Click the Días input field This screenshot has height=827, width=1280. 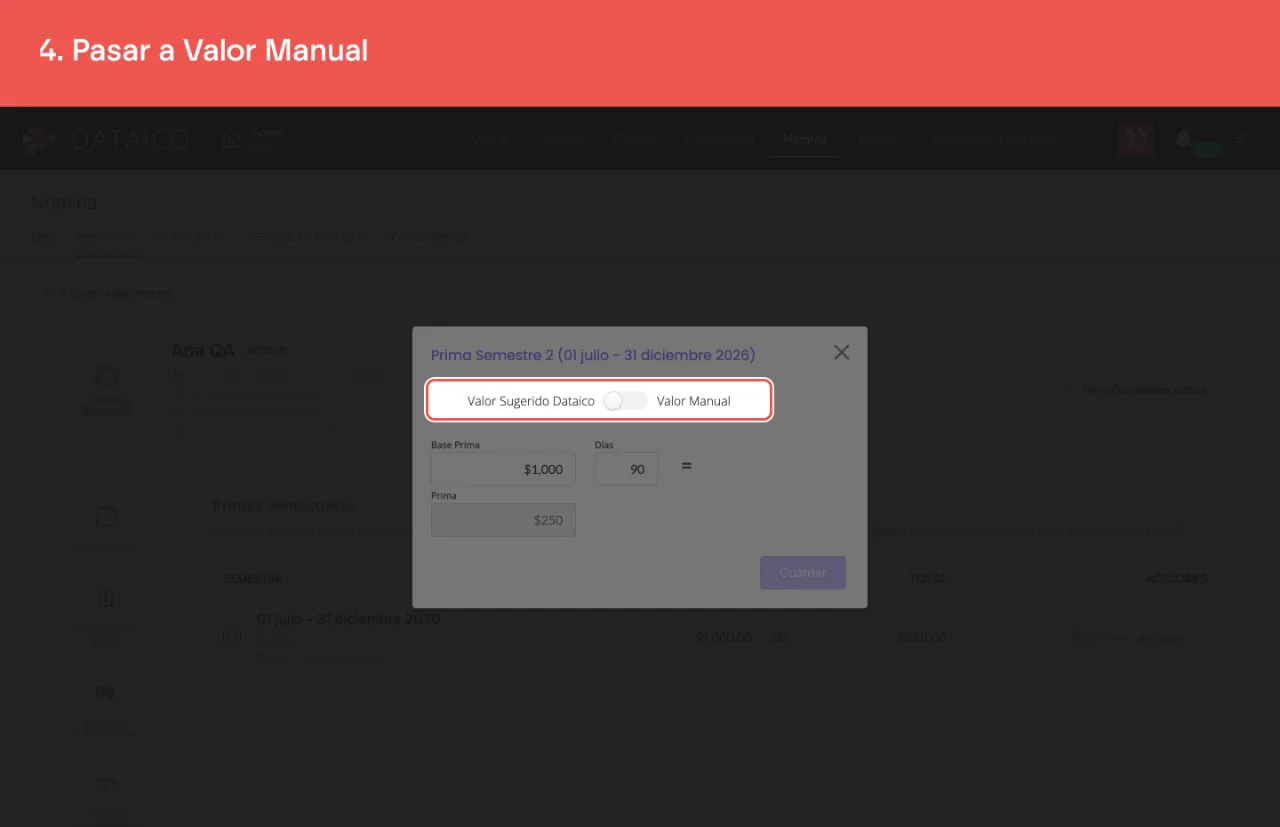(626, 469)
